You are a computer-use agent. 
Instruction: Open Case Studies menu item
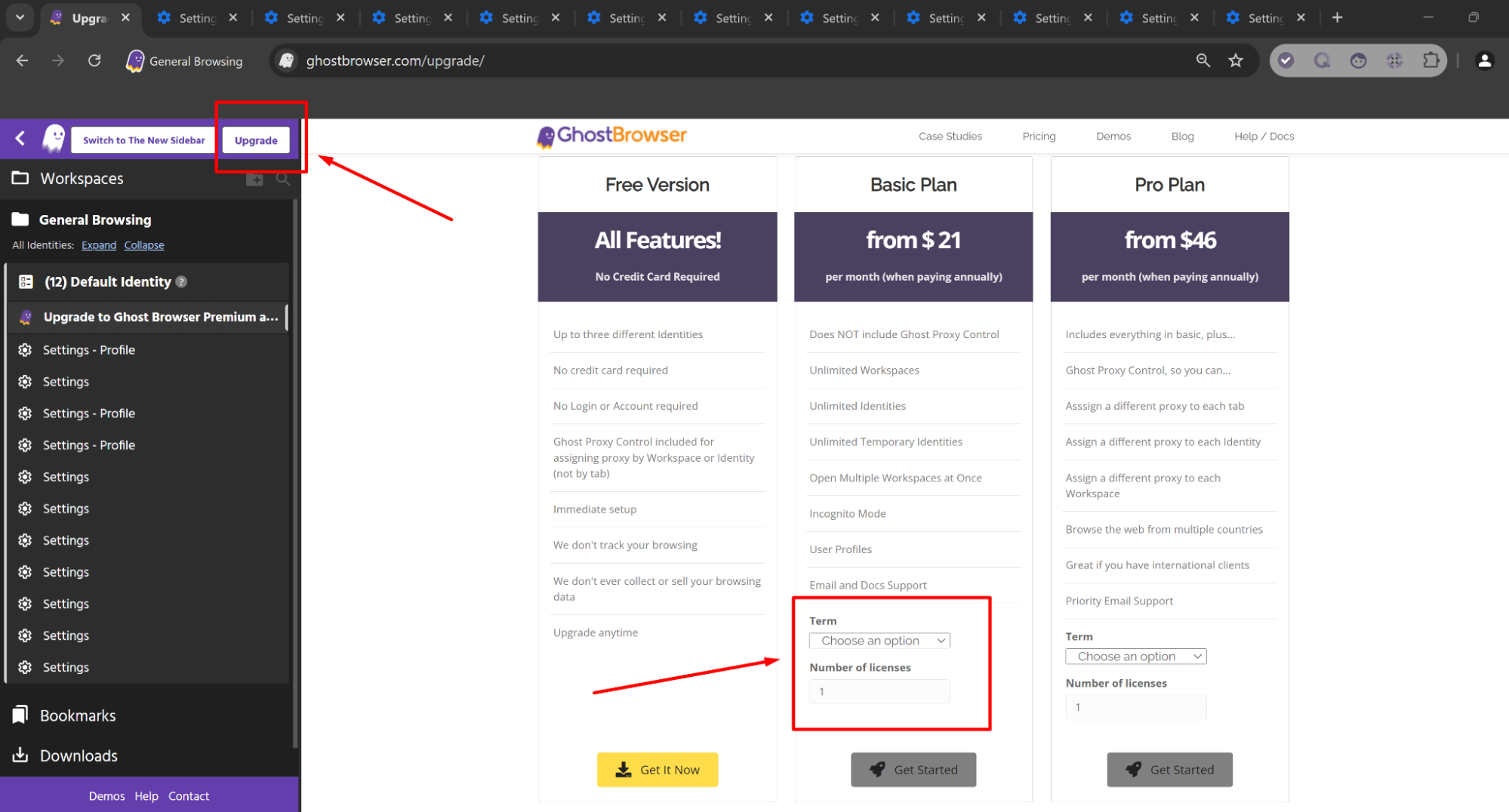click(950, 137)
